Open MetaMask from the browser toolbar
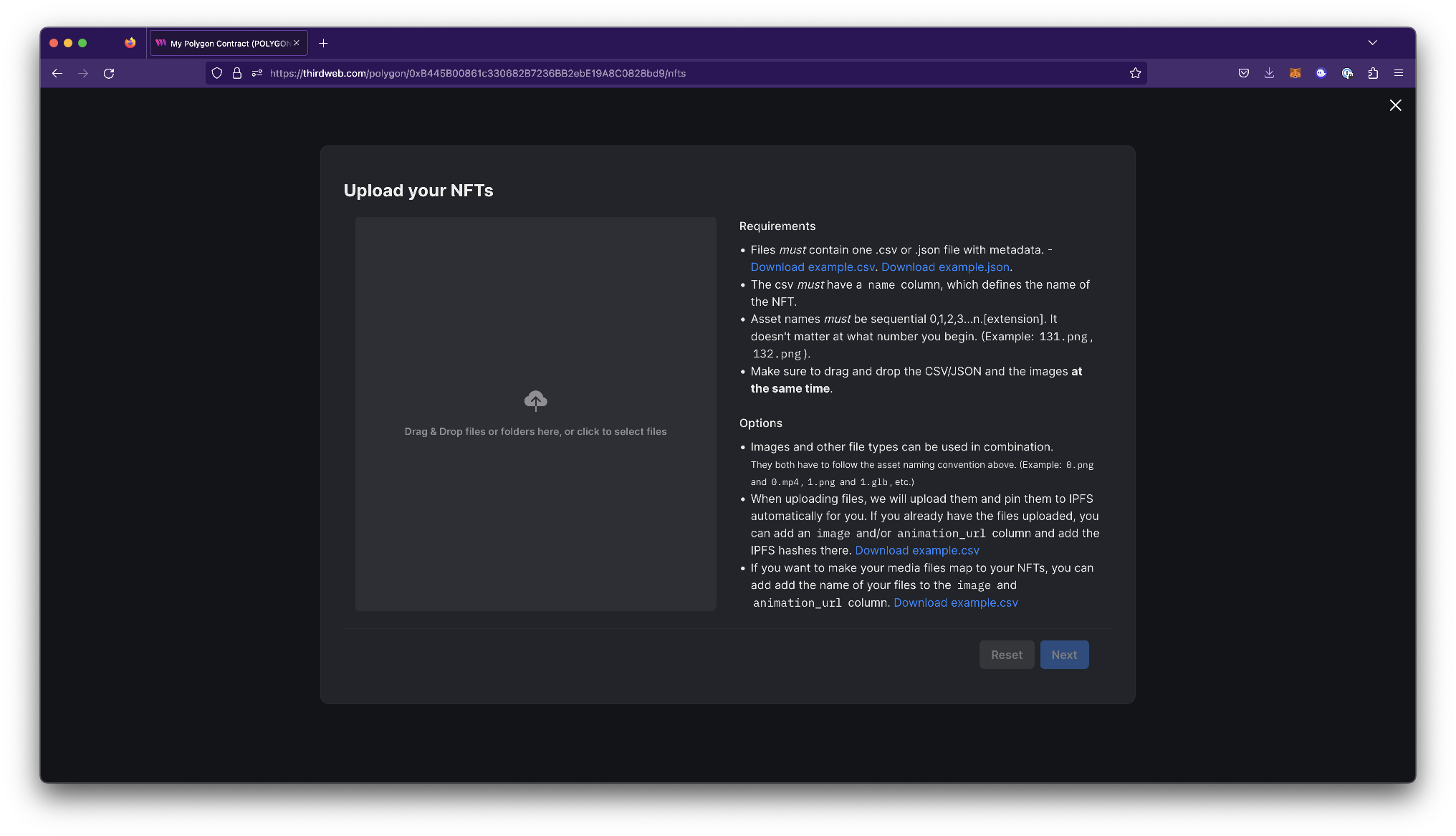This screenshot has height=836, width=1456. (x=1295, y=73)
